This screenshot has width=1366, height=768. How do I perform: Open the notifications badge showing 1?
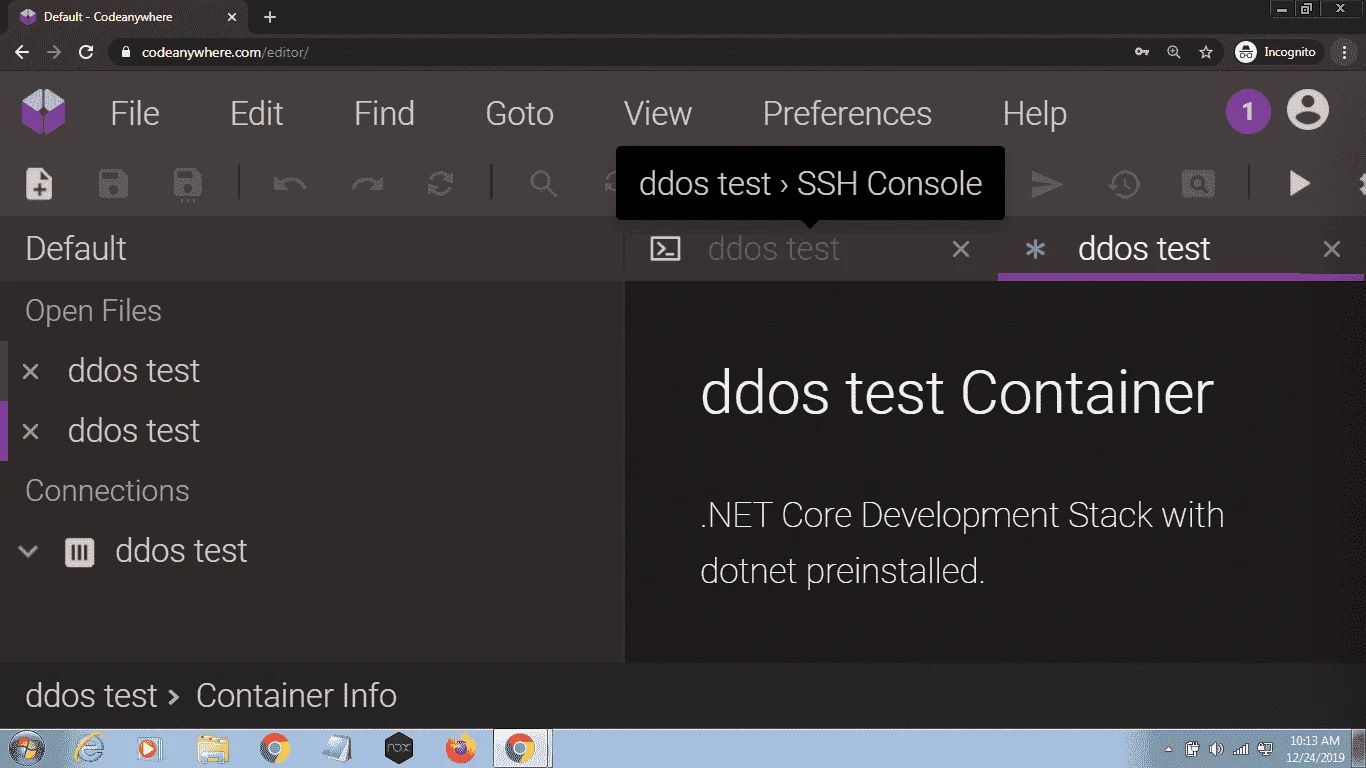1248,112
